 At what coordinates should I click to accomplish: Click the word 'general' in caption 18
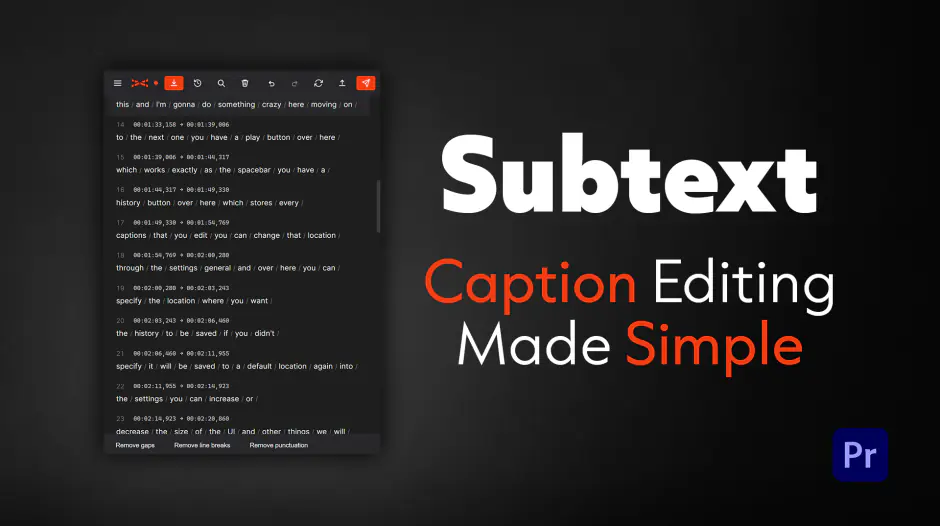click(x=218, y=268)
